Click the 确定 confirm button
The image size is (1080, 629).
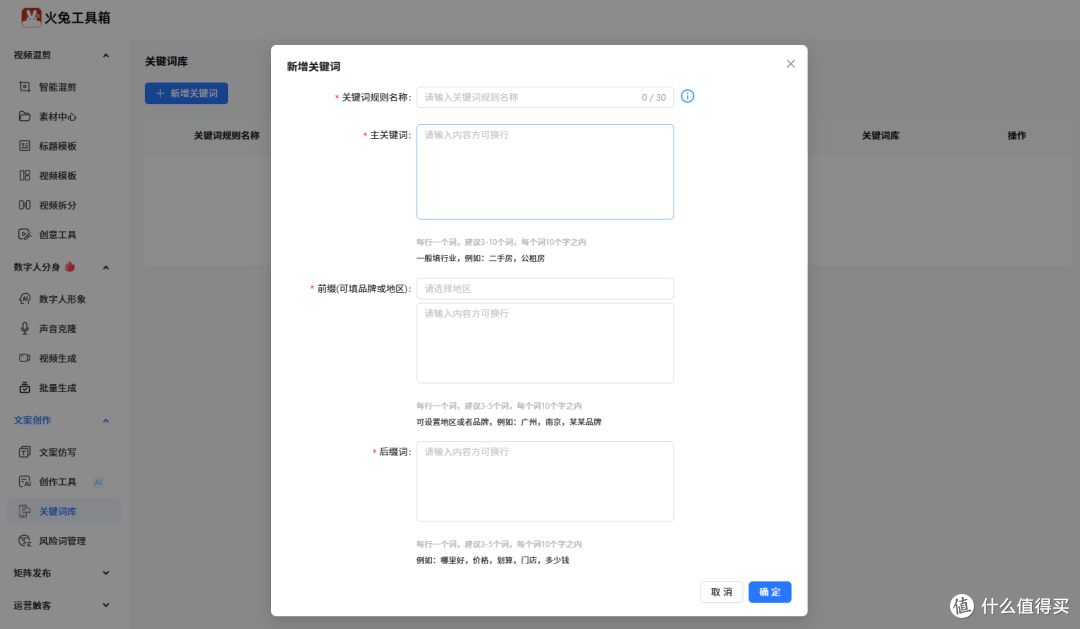click(x=770, y=592)
